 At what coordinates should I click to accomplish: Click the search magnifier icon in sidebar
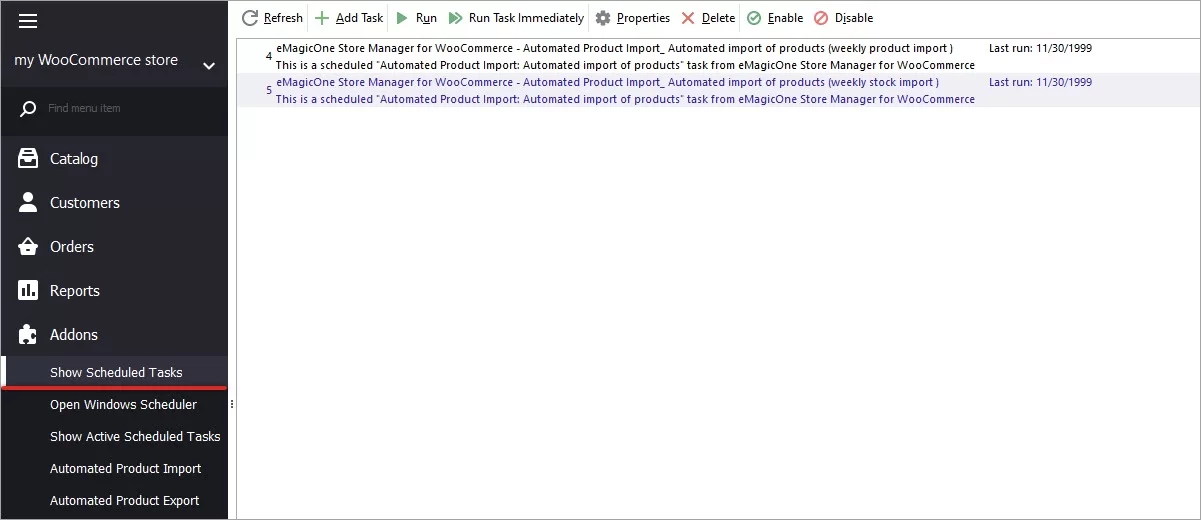29,108
